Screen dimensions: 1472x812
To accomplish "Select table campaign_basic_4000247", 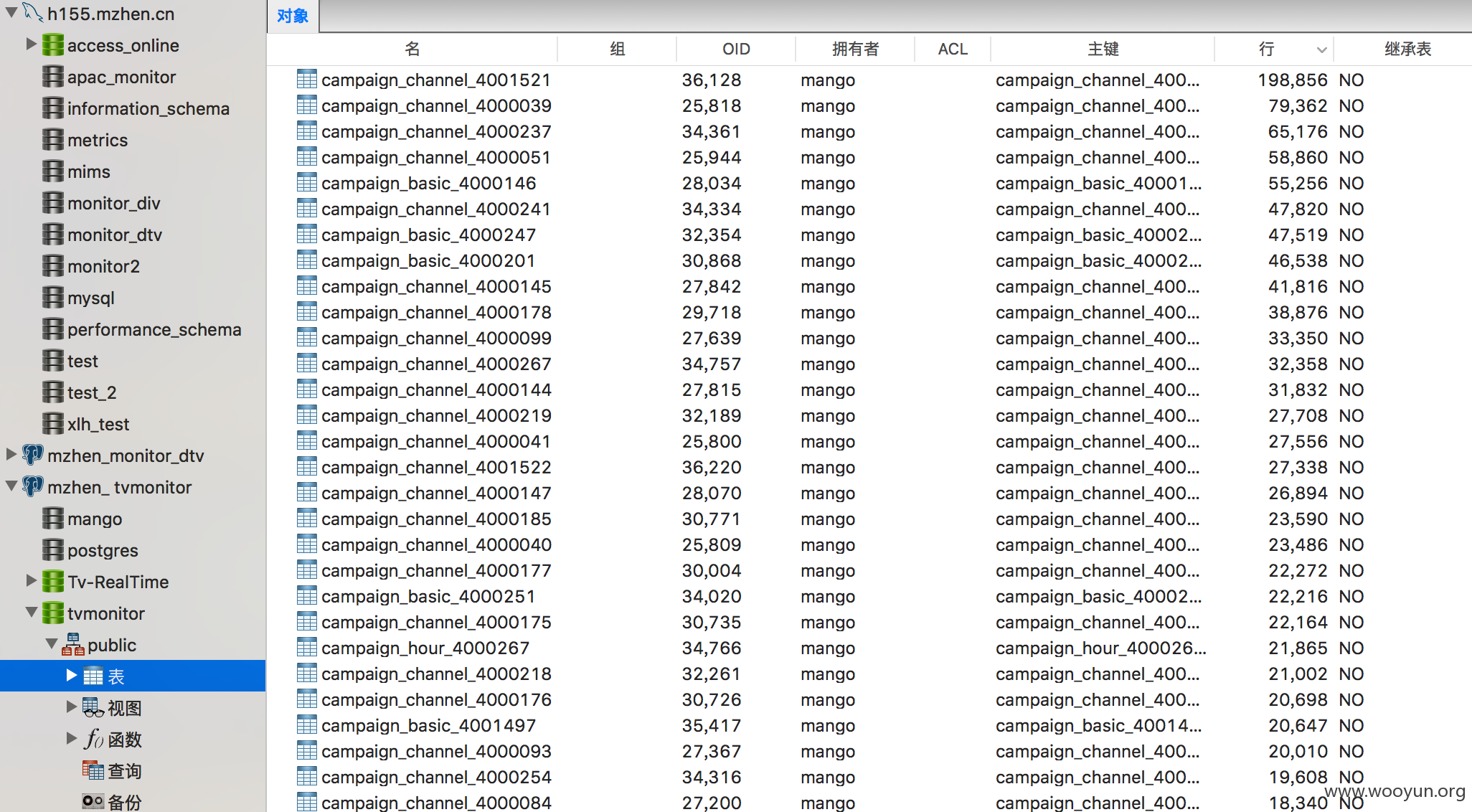I will pyautogui.click(x=429, y=235).
